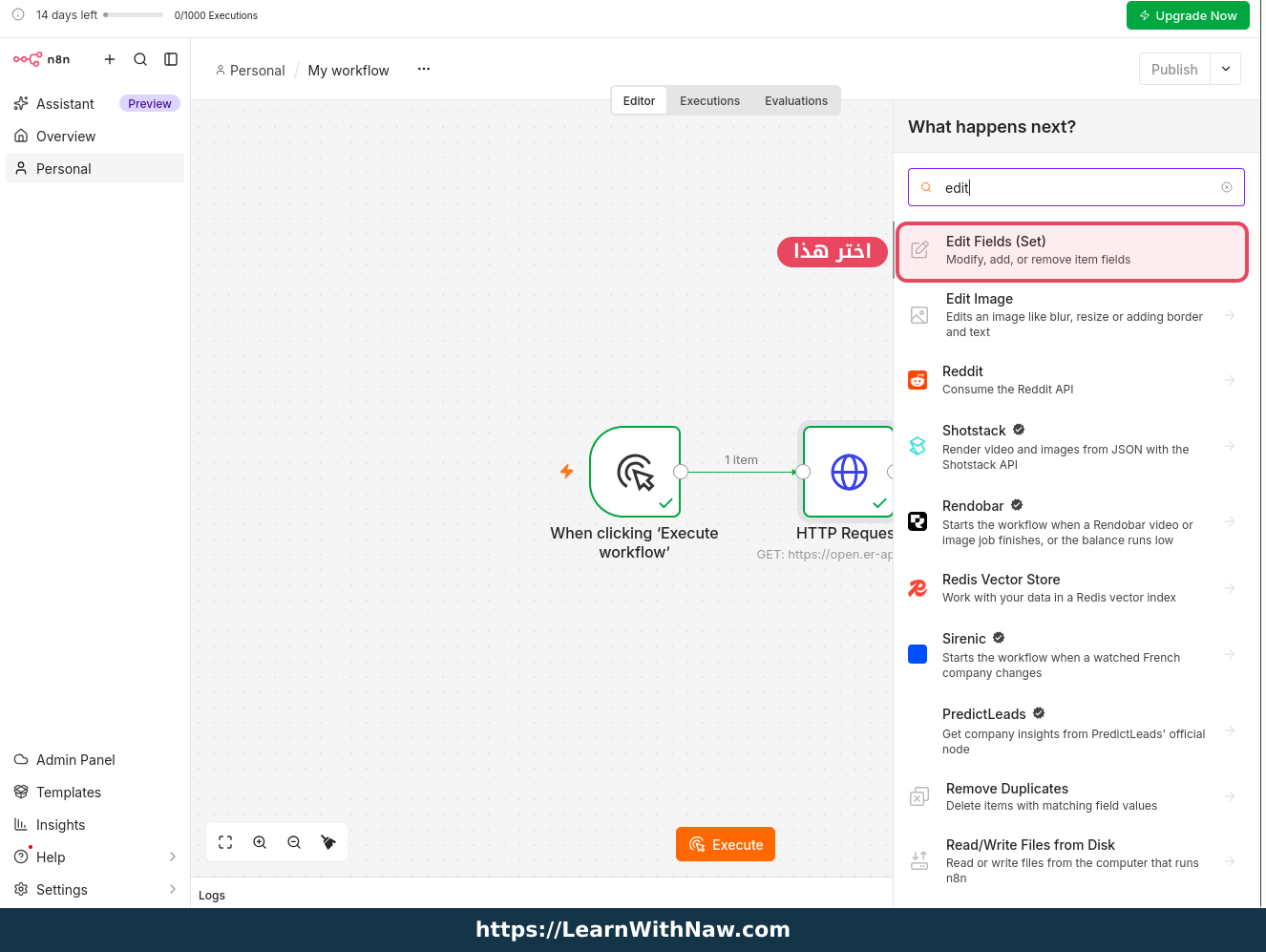1266x952 pixels.
Task: Choose the Edit Fields (Set) node
Action: pyautogui.click(x=1072, y=251)
